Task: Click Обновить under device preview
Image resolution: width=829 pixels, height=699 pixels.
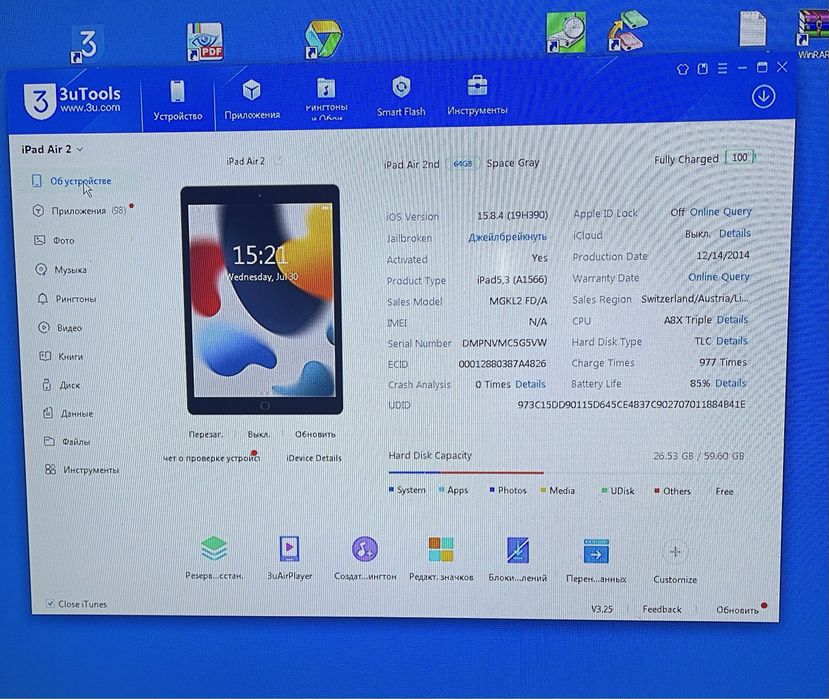Action: [x=315, y=434]
